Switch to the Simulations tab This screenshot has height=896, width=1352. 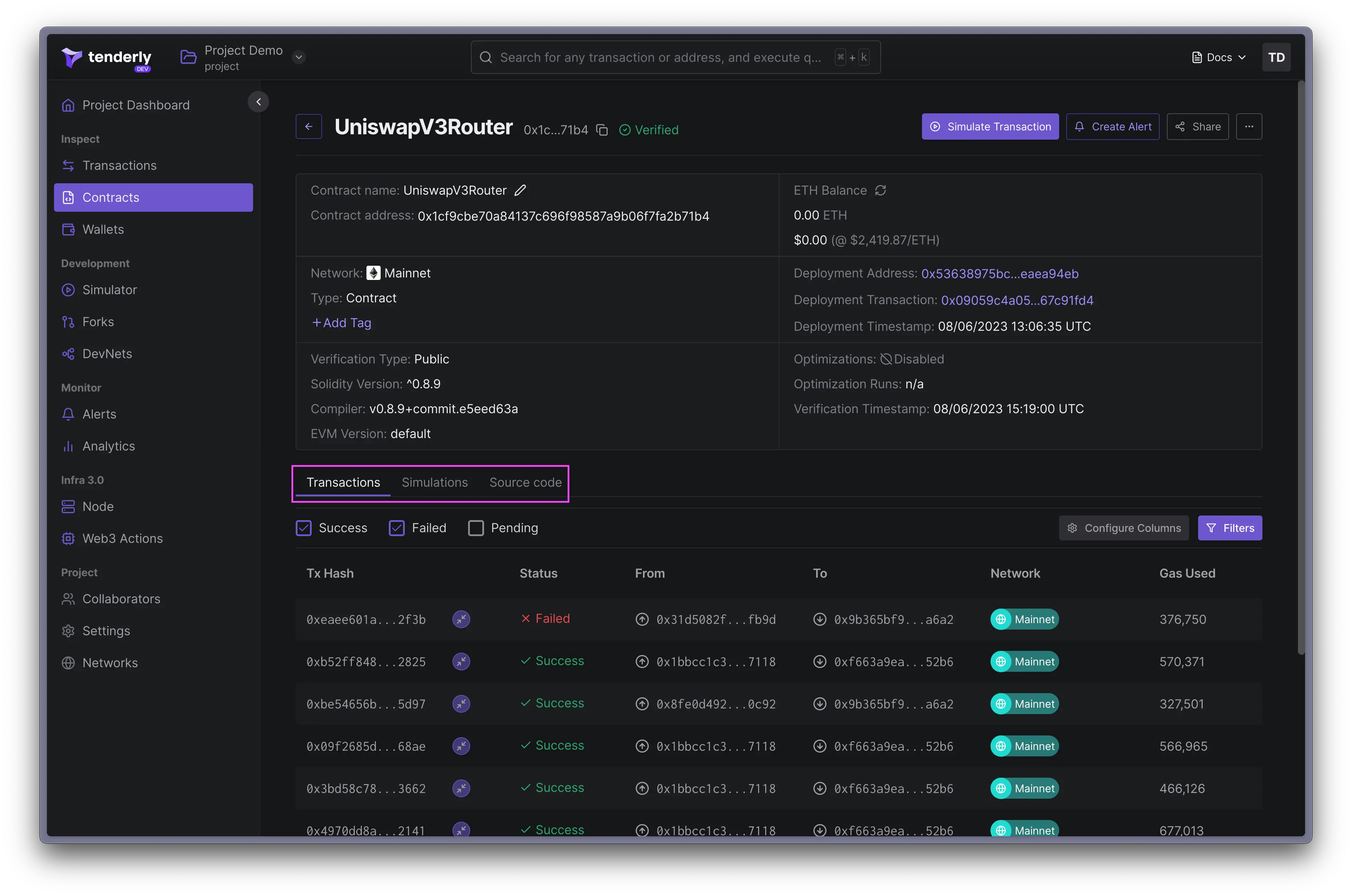[434, 482]
